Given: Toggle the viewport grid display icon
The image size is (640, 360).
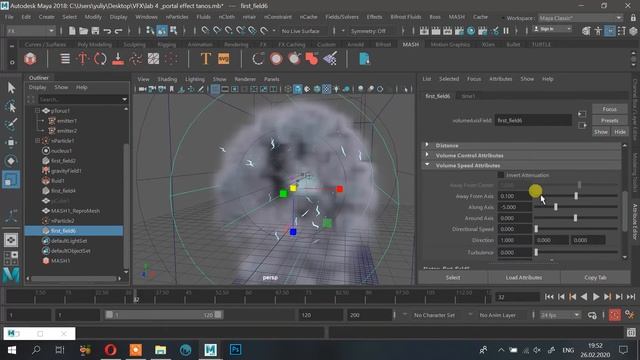Looking at the screenshot, I should click(x=215, y=89).
